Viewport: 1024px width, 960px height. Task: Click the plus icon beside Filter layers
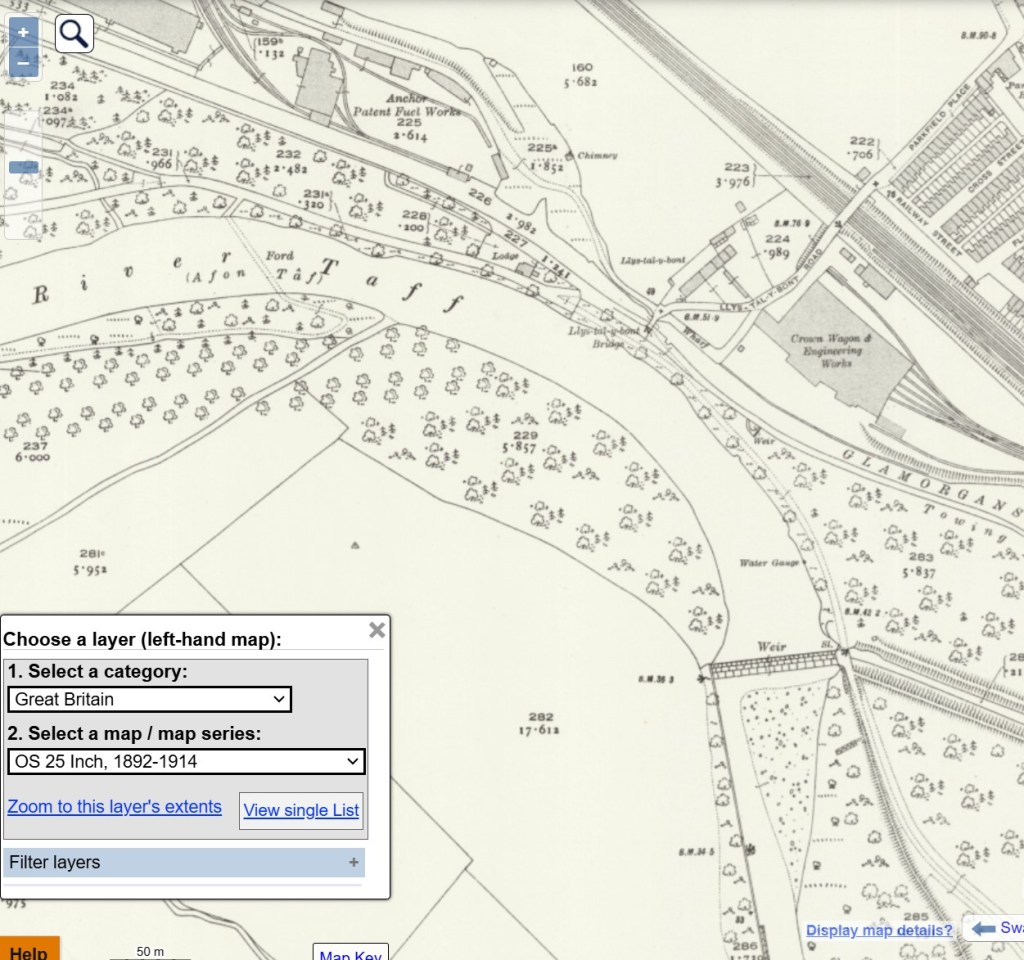coord(353,862)
